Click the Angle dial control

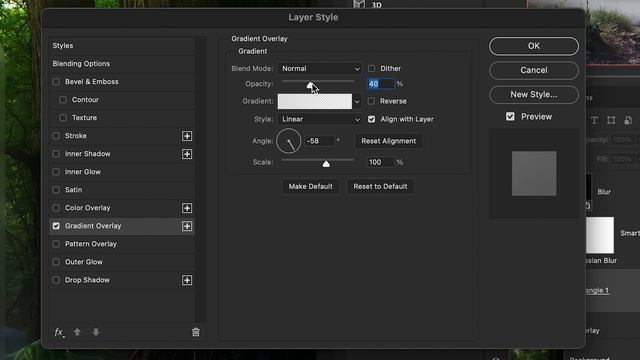[289, 141]
